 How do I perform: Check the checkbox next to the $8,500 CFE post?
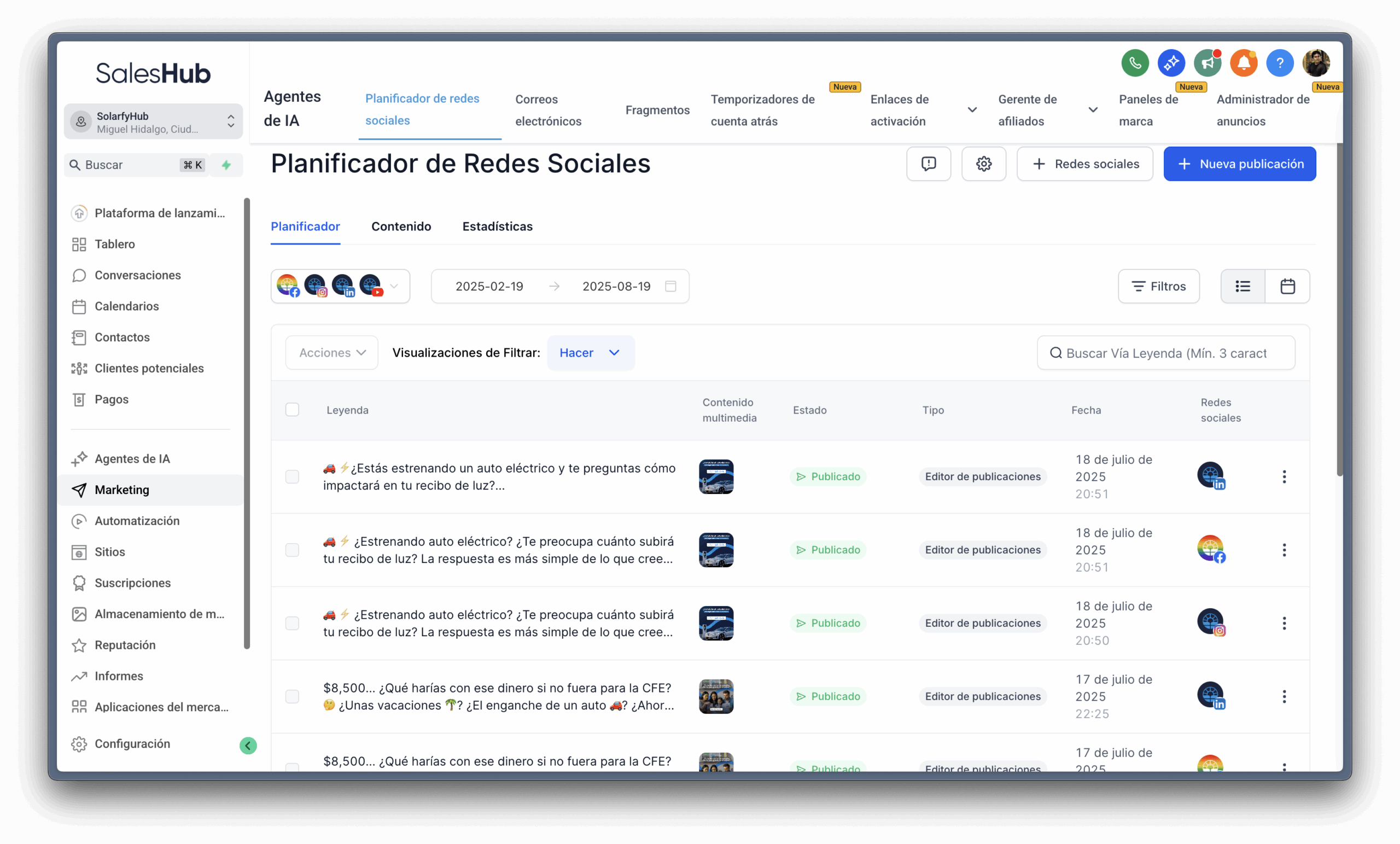293,696
